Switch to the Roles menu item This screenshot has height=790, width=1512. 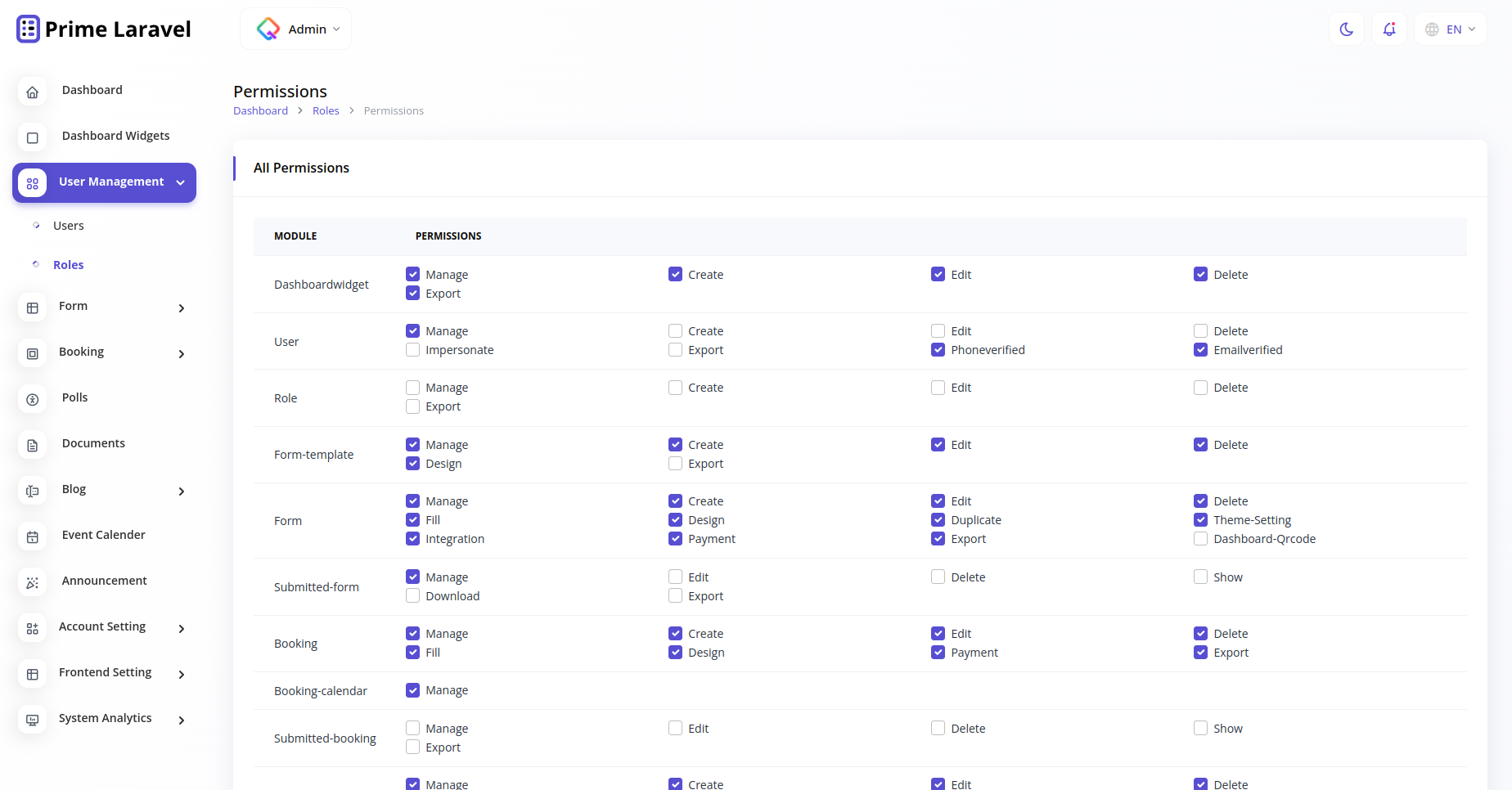point(68,264)
